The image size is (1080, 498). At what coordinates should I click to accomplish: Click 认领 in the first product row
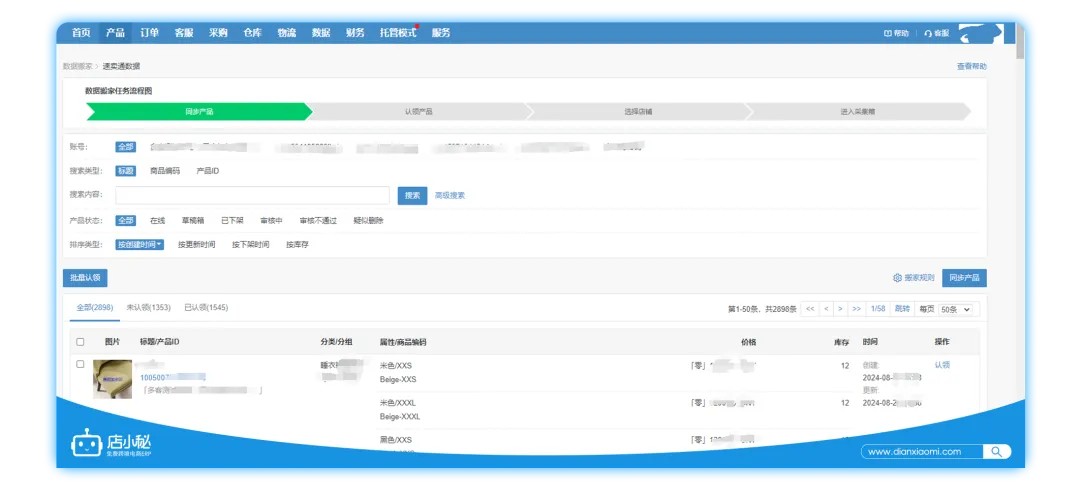pyautogui.click(x=942, y=365)
